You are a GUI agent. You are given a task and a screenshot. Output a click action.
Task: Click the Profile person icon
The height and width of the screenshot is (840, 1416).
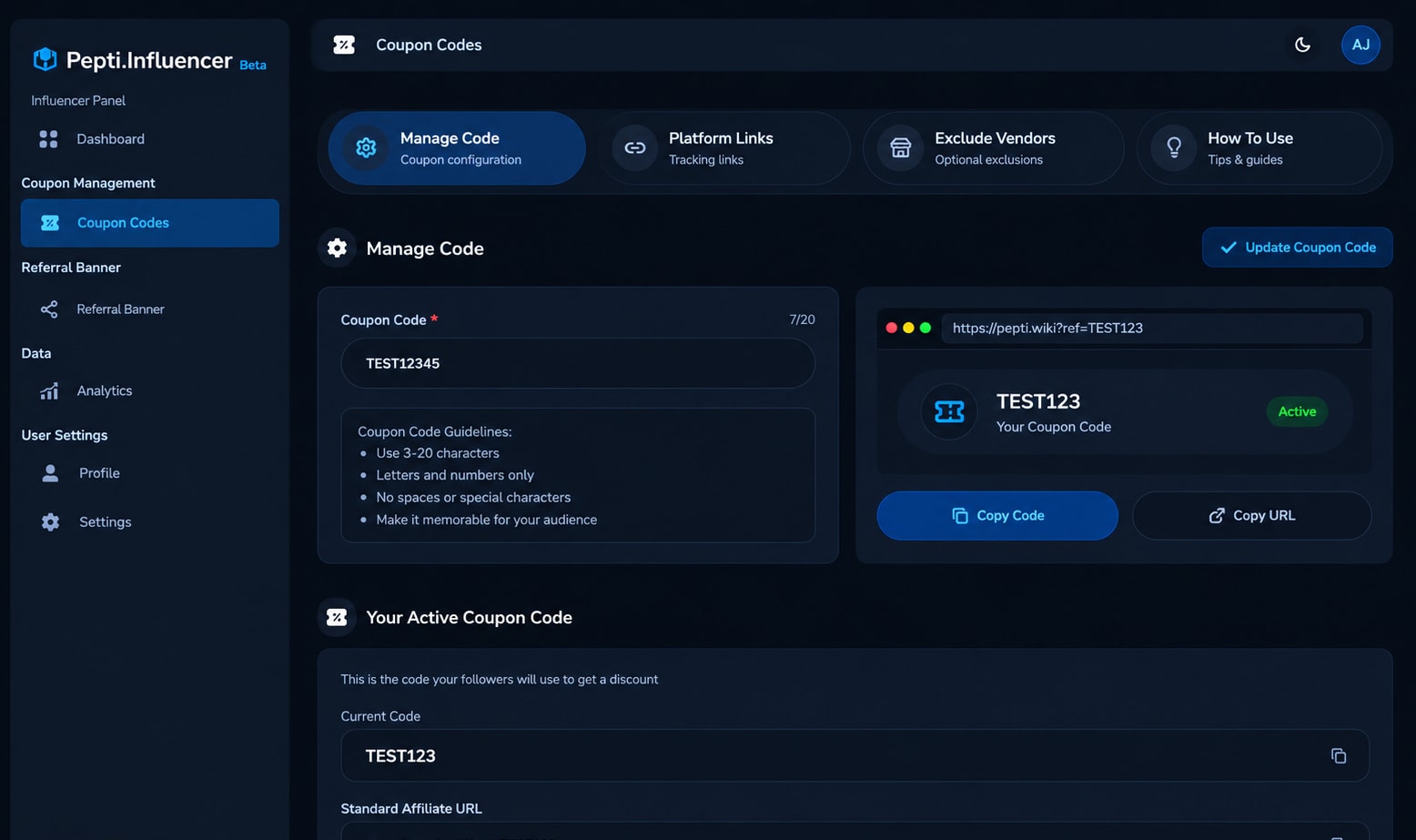click(x=50, y=473)
